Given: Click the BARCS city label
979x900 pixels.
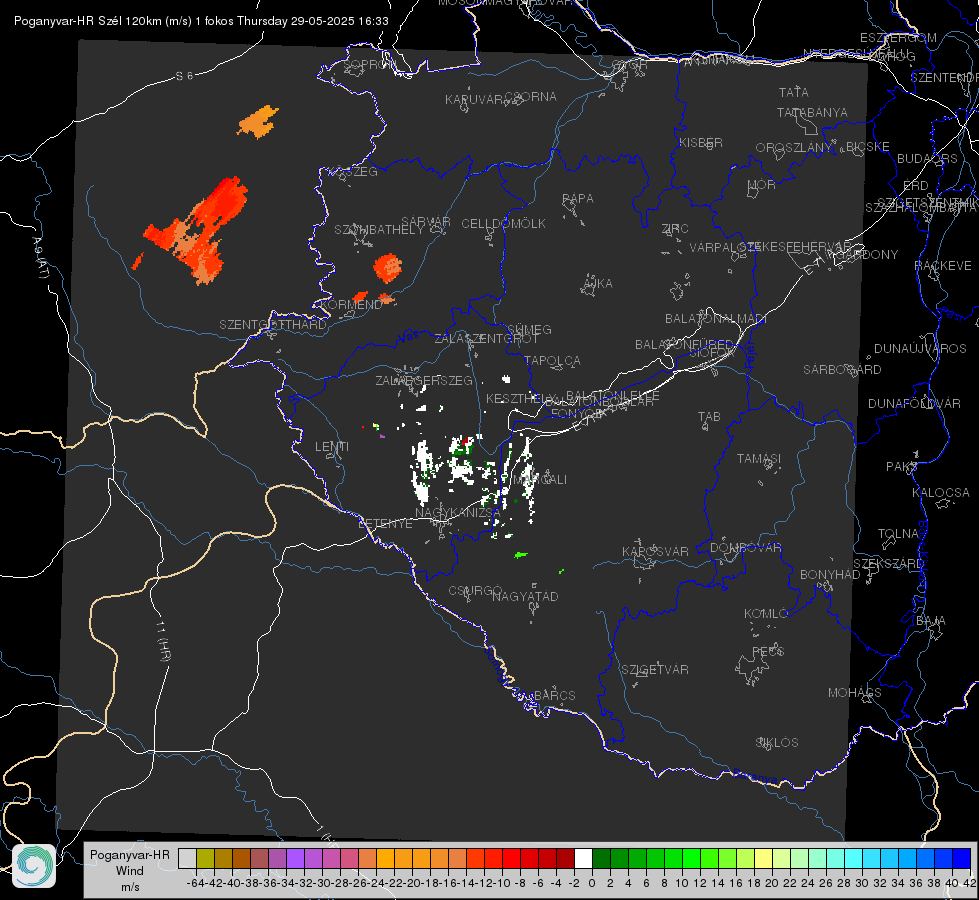Looking at the screenshot, I should (554, 696).
